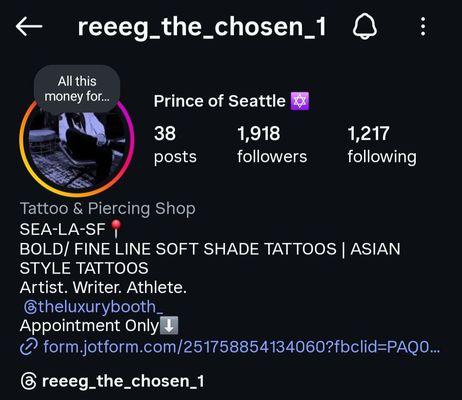Open the notification bell settings
This screenshot has width=462, height=400.
tap(365, 26)
